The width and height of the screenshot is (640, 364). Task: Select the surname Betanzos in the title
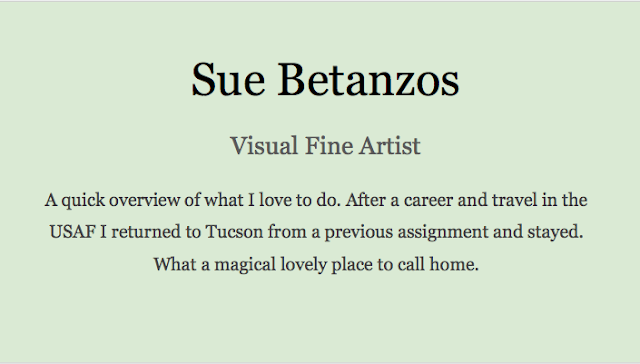pos(369,80)
